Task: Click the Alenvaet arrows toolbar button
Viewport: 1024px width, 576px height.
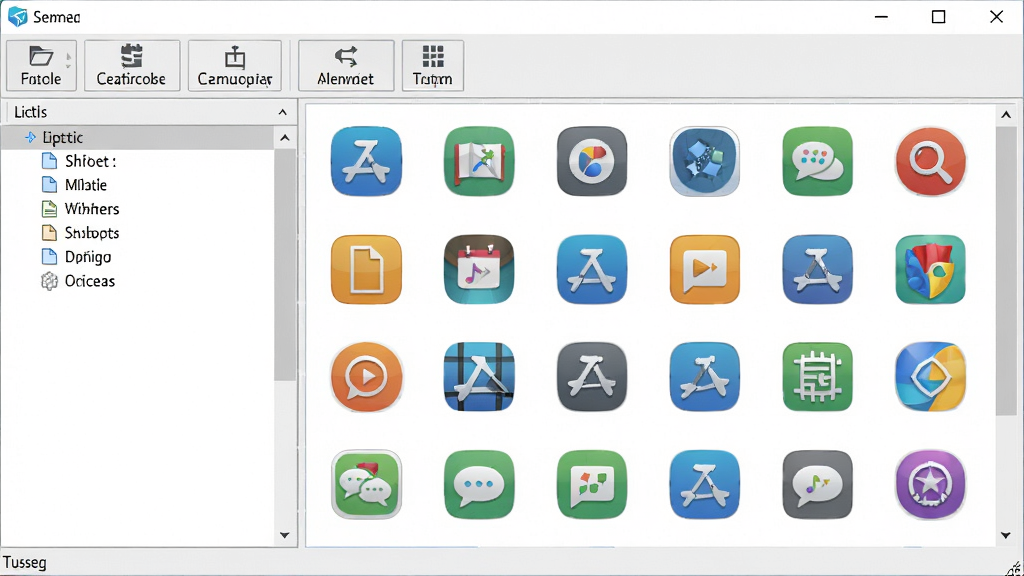Action: click(345, 65)
